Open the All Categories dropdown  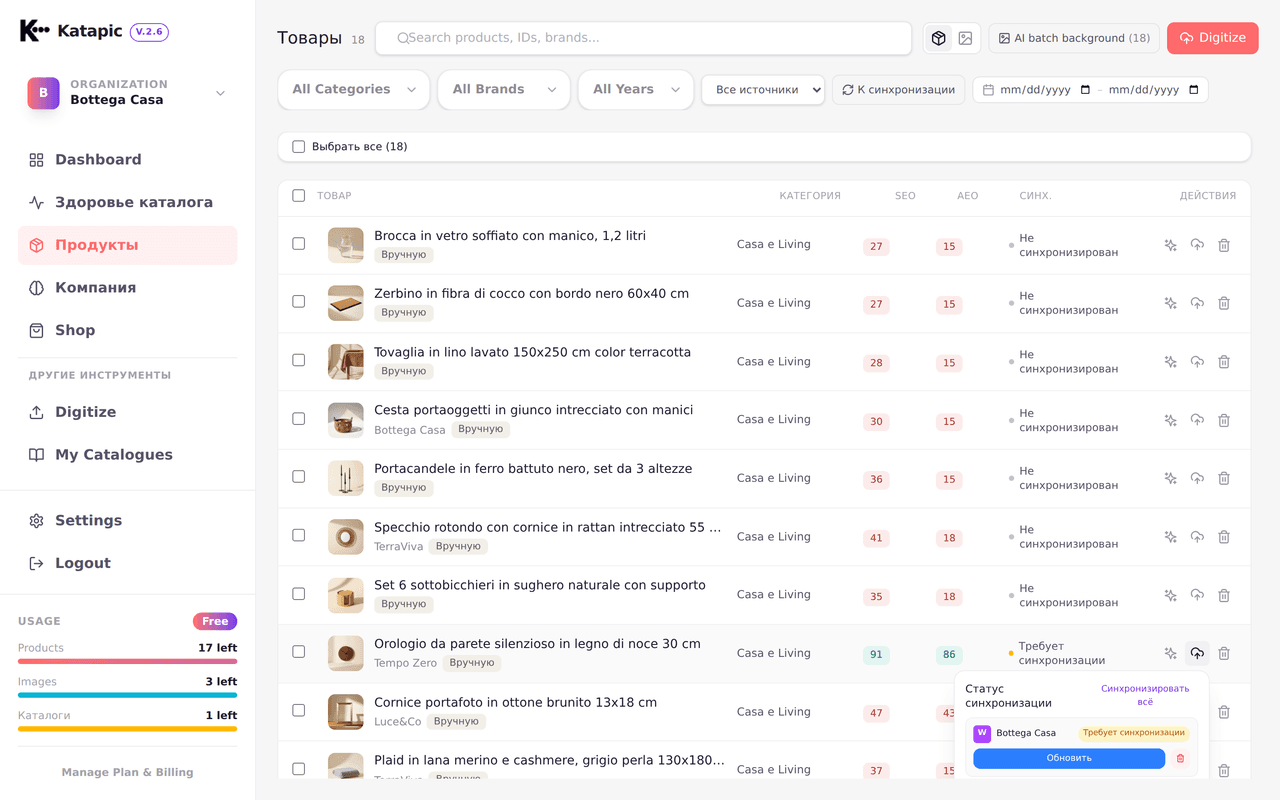[x=354, y=89]
